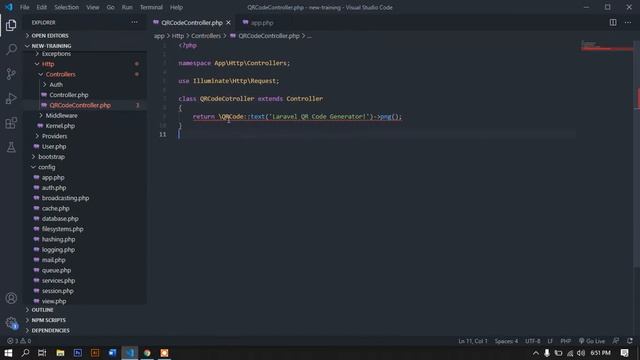Show hidden tray icons chevron

pyautogui.click(x=536, y=353)
